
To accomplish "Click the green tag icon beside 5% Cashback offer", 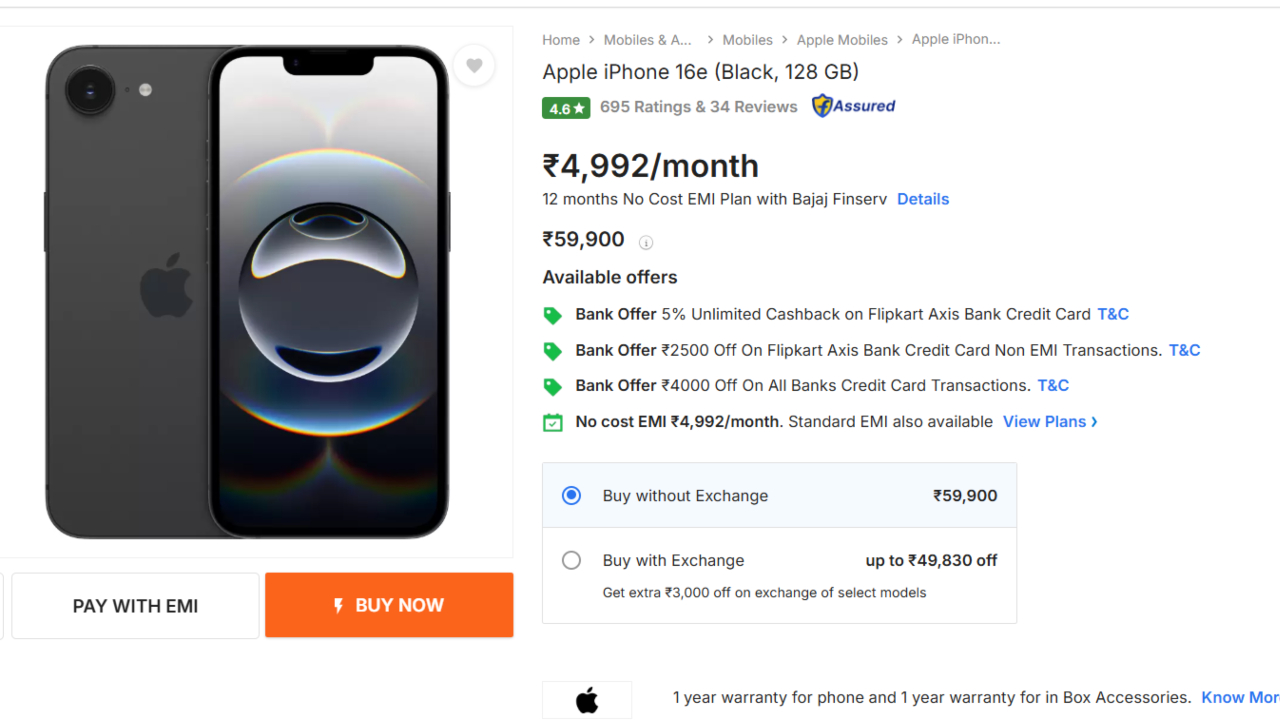I will tap(552, 315).
